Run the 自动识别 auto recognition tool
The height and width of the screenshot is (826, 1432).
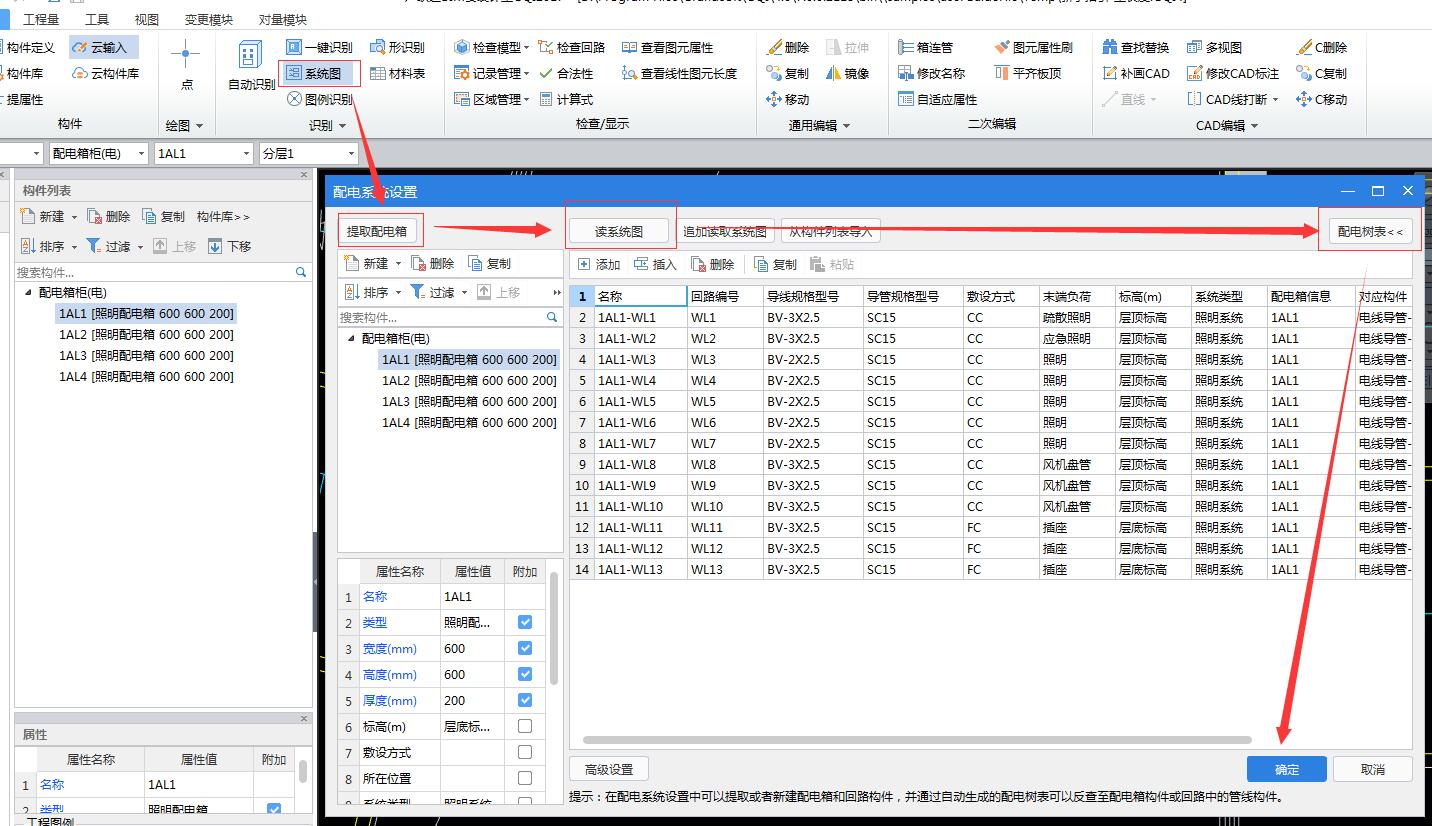tap(251, 66)
